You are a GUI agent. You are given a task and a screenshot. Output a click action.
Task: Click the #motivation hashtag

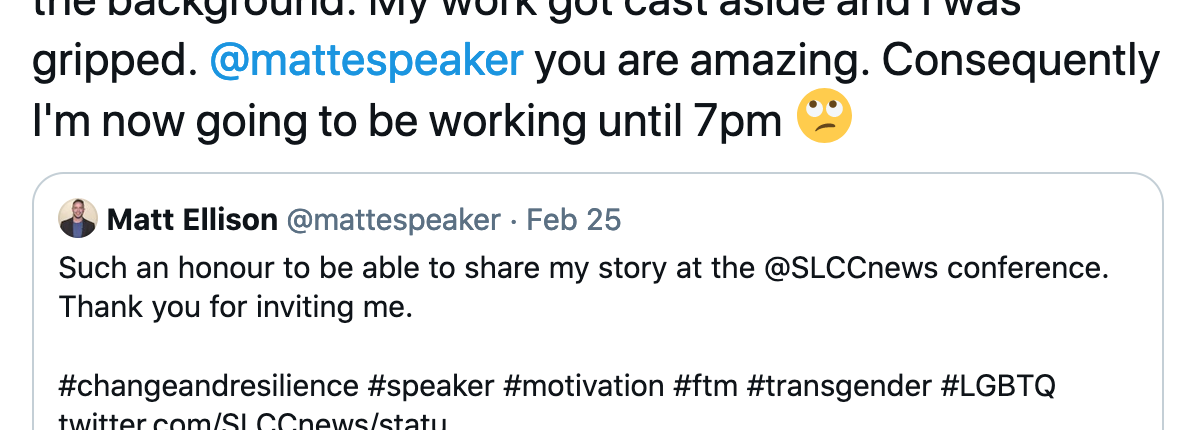tap(584, 386)
